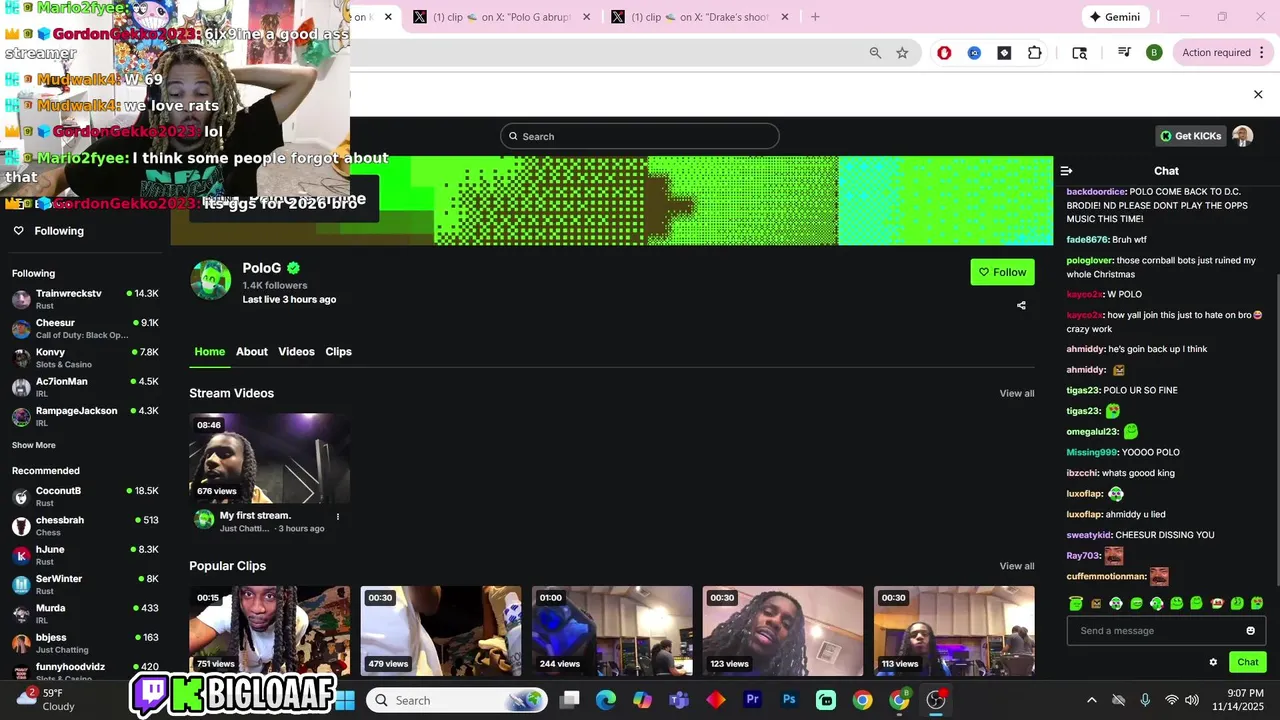Expand the following list with Show More

point(34,445)
